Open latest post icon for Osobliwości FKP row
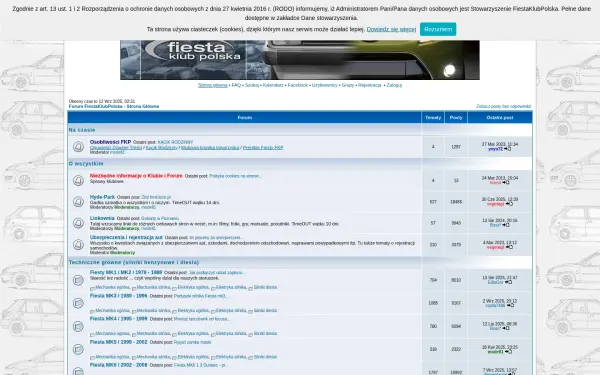Viewport: 600px width, 375px height. (x=508, y=149)
